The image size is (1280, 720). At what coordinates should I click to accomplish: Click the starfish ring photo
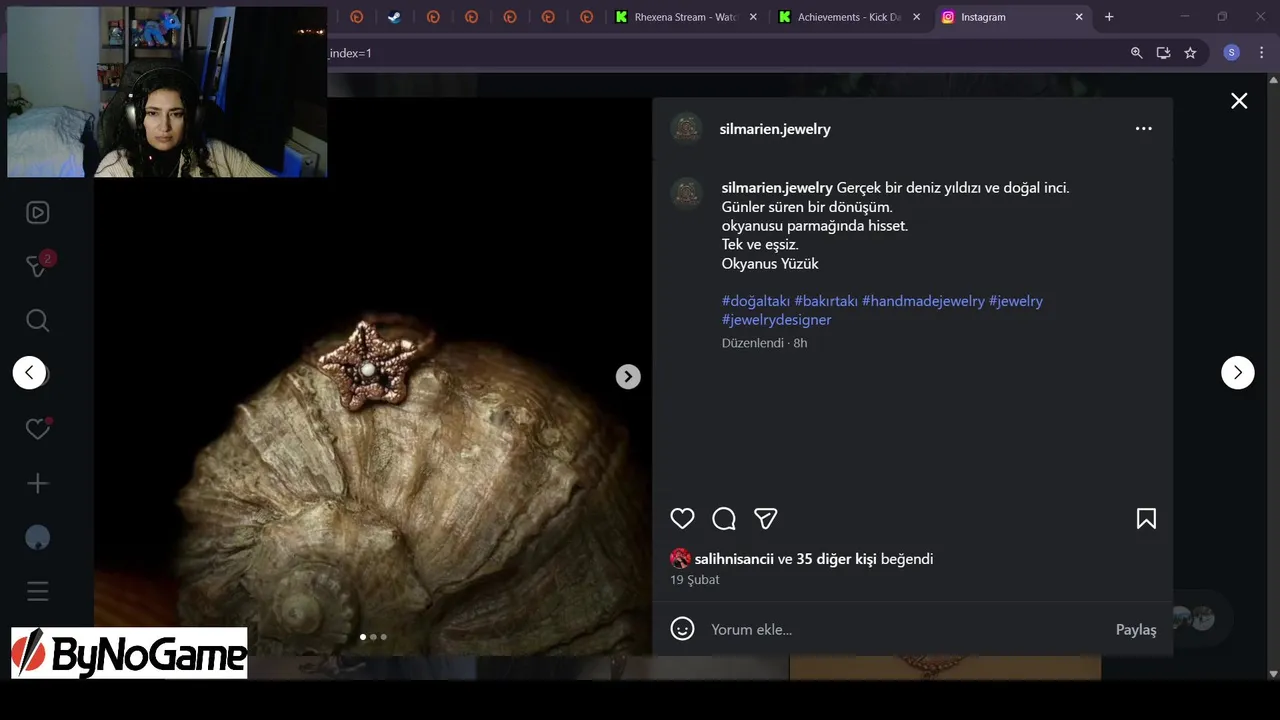point(373,376)
